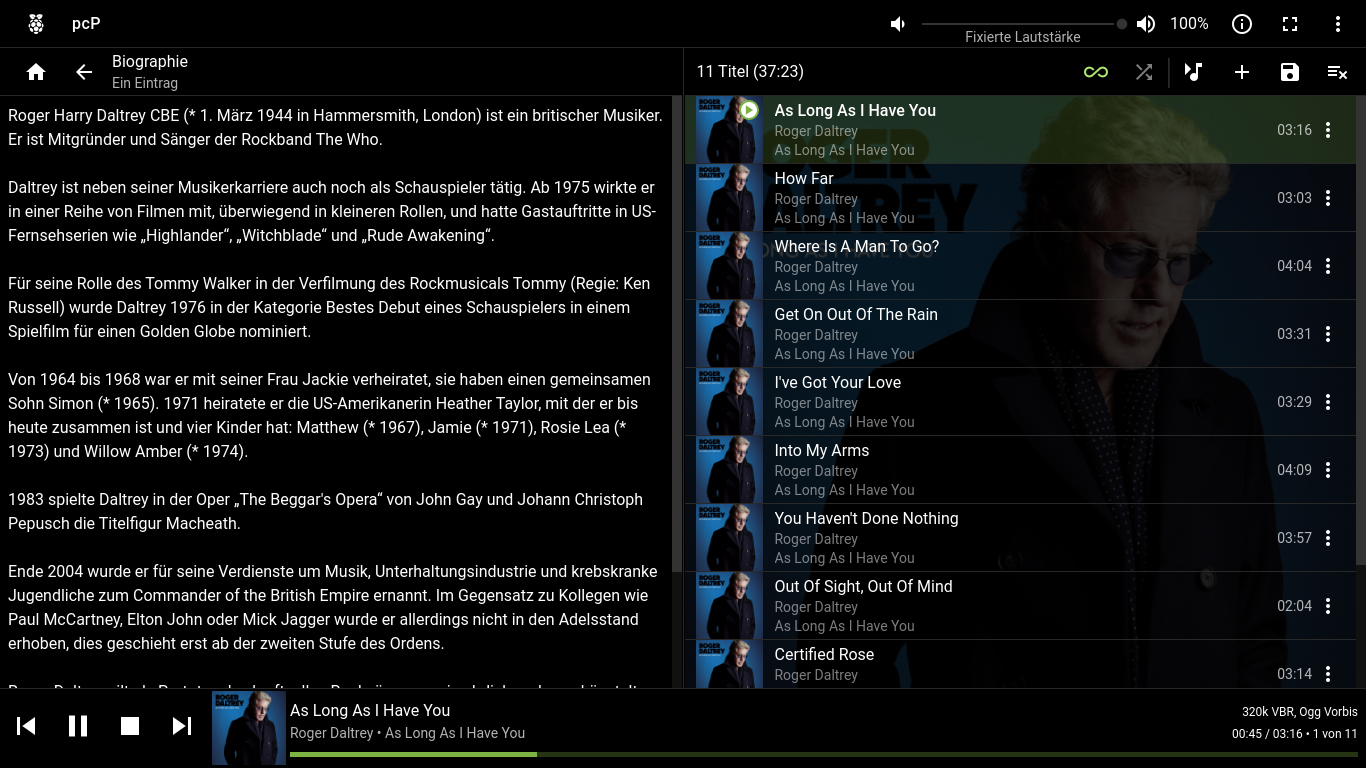1366x768 pixels.
Task: Toggle repeat queue mode
Action: (x=1096, y=72)
